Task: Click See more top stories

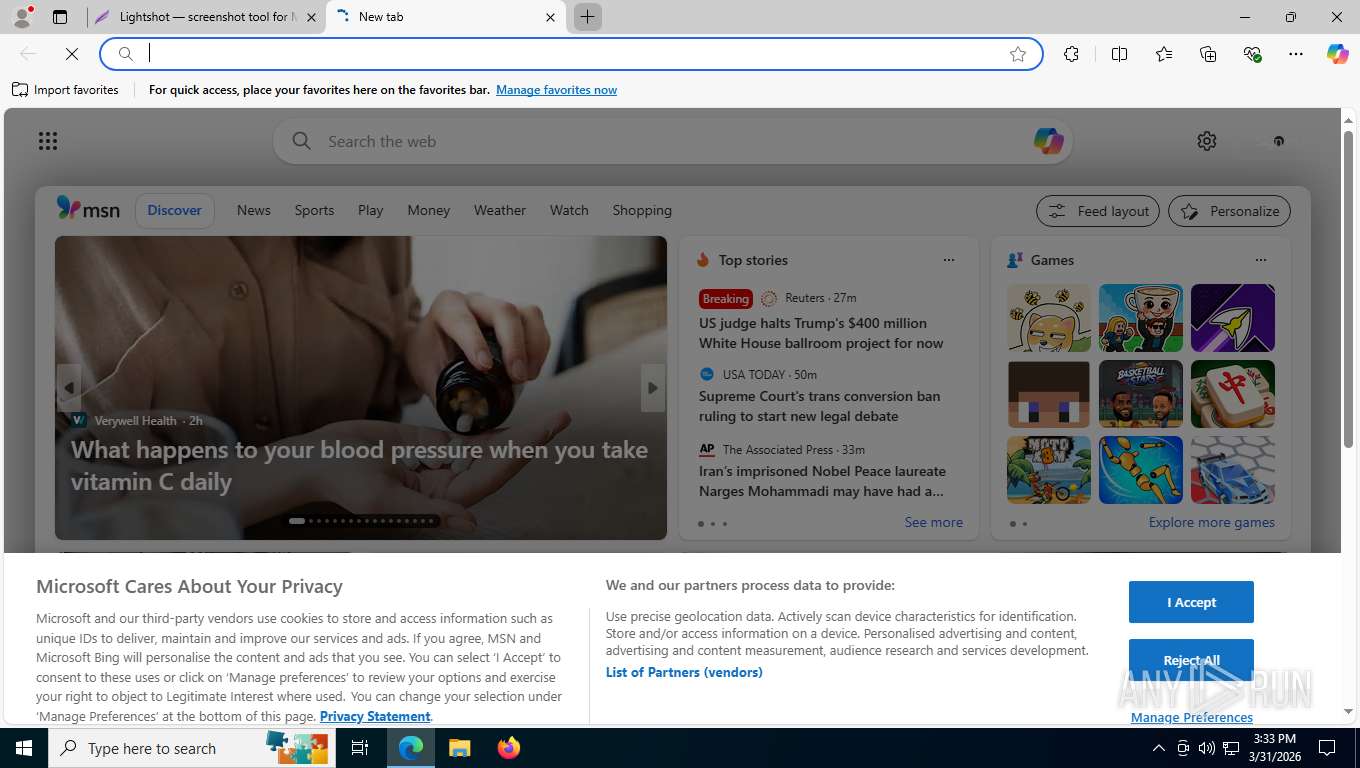Action: 934,522
